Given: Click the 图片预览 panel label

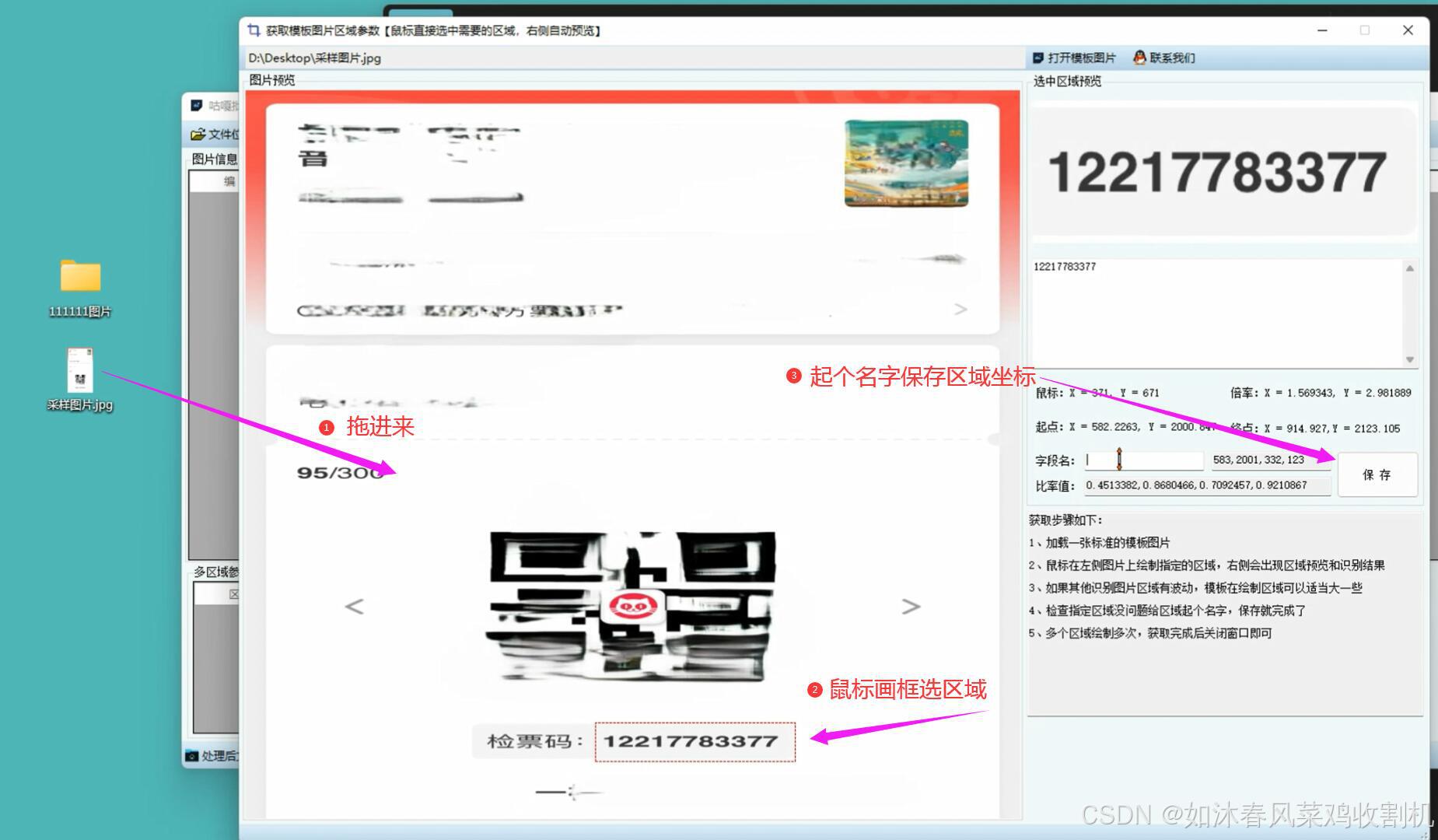Looking at the screenshot, I should pyautogui.click(x=272, y=80).
